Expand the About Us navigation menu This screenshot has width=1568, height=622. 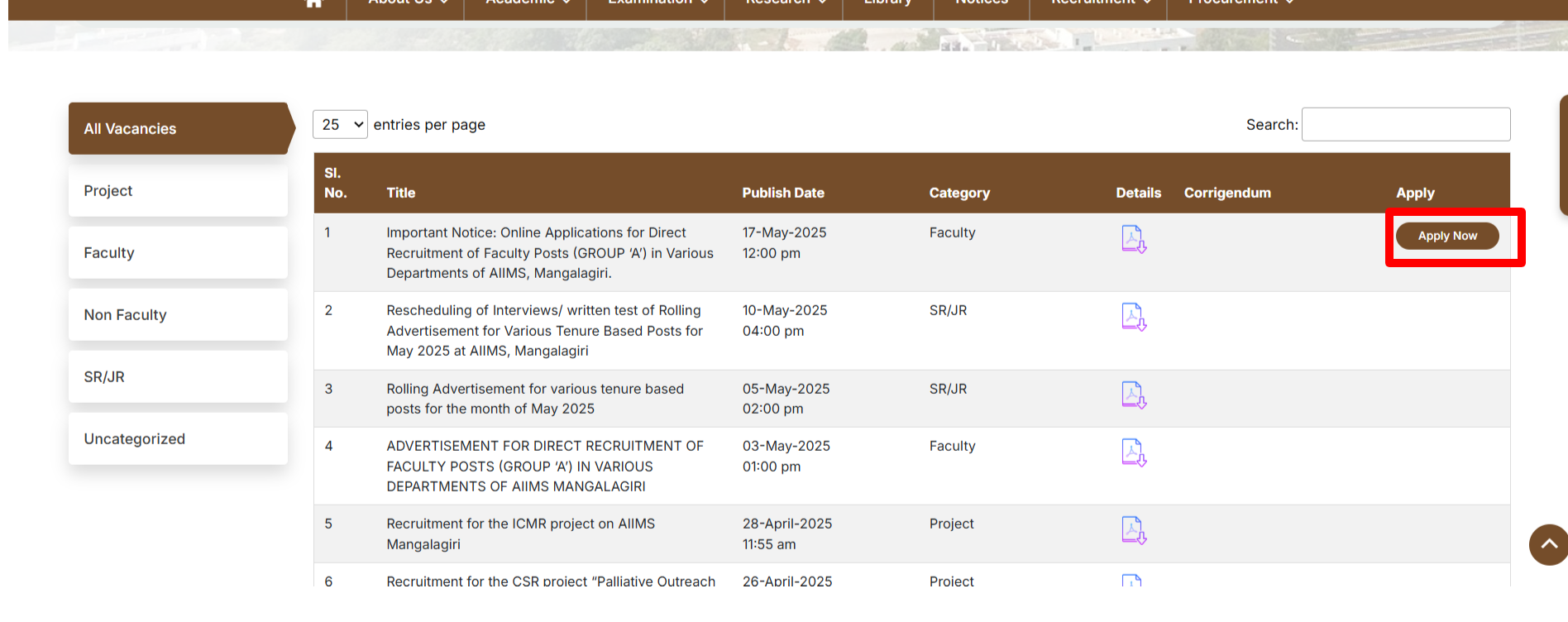coord(407,3)
